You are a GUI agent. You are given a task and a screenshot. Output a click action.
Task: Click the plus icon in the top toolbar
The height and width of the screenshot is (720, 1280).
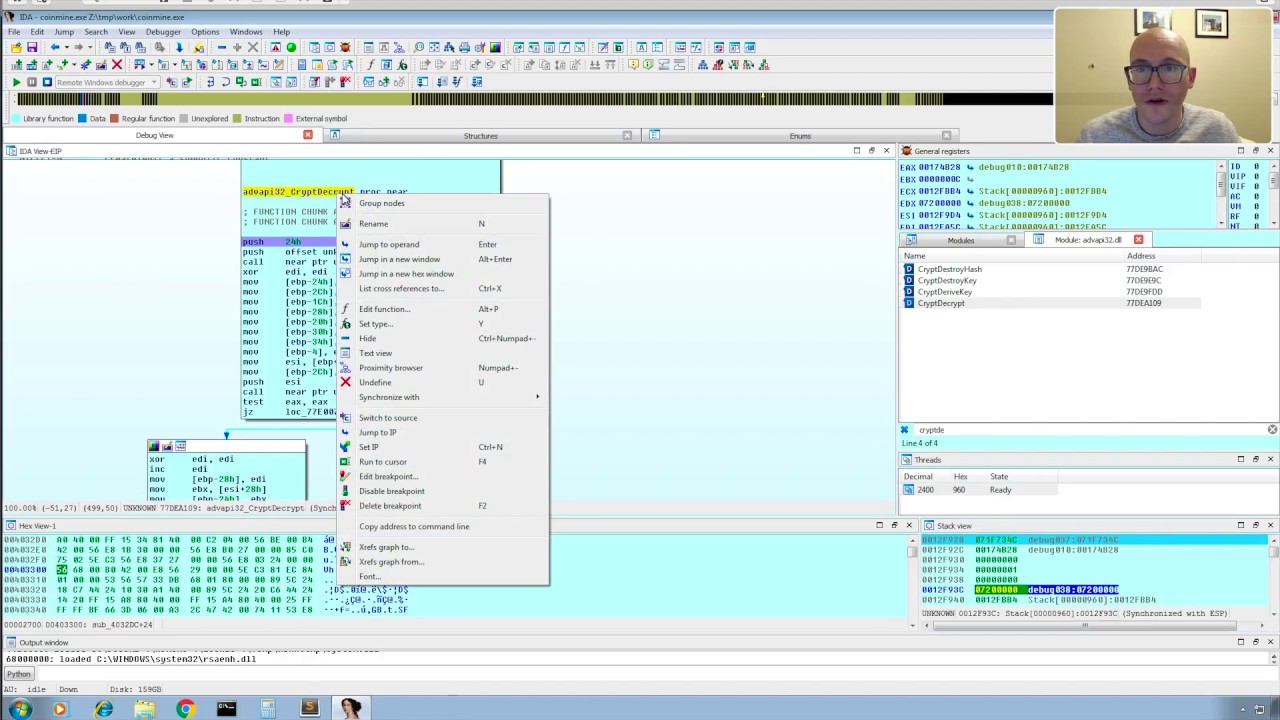(236, 47)
